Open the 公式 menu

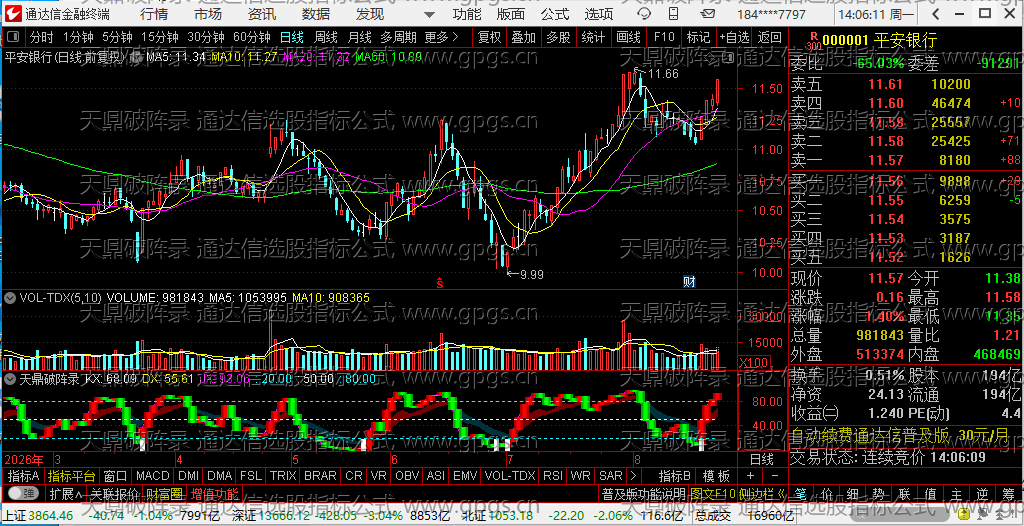click(555, 14)
